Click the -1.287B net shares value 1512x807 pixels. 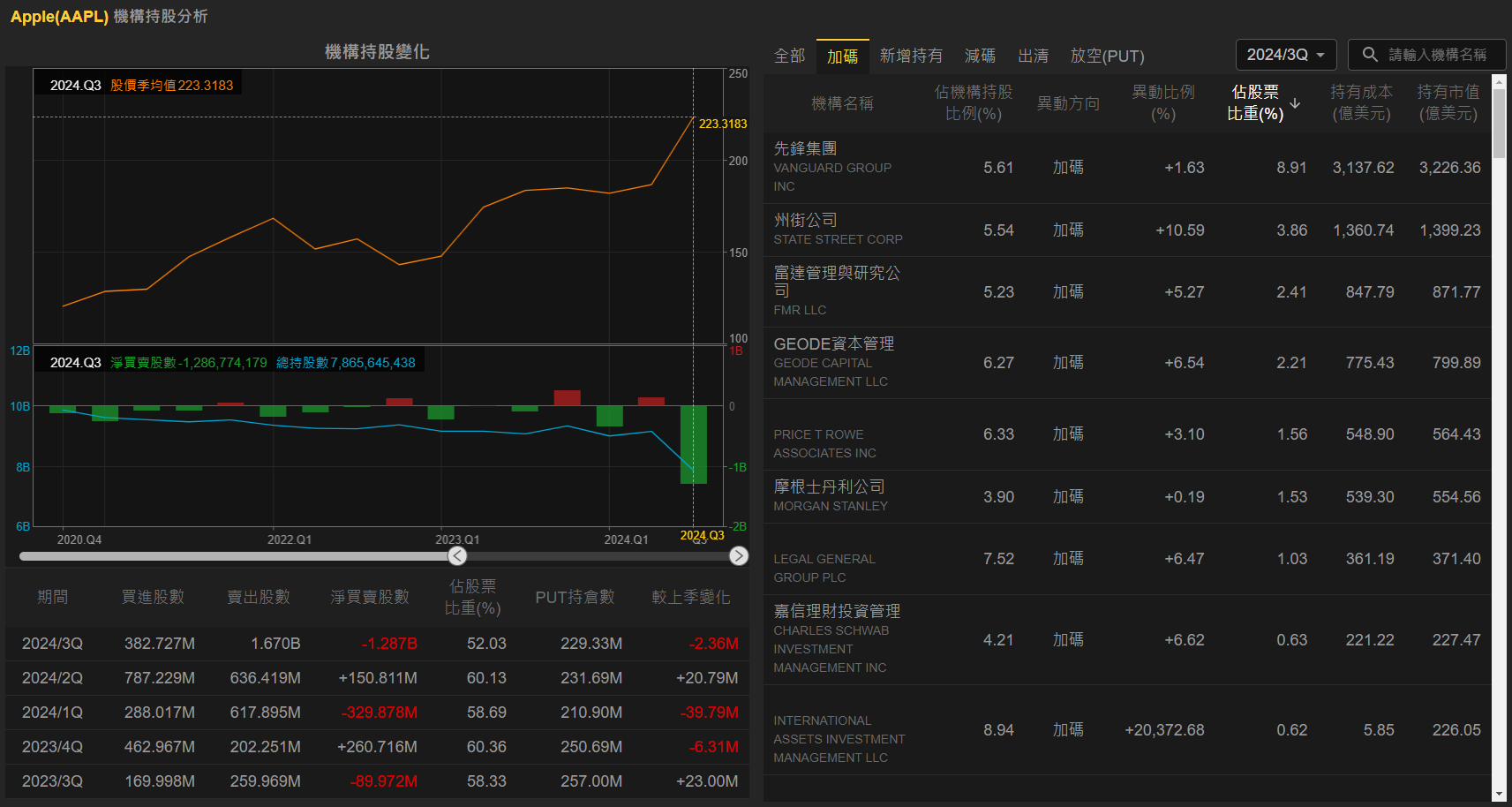tap(389, 644)
